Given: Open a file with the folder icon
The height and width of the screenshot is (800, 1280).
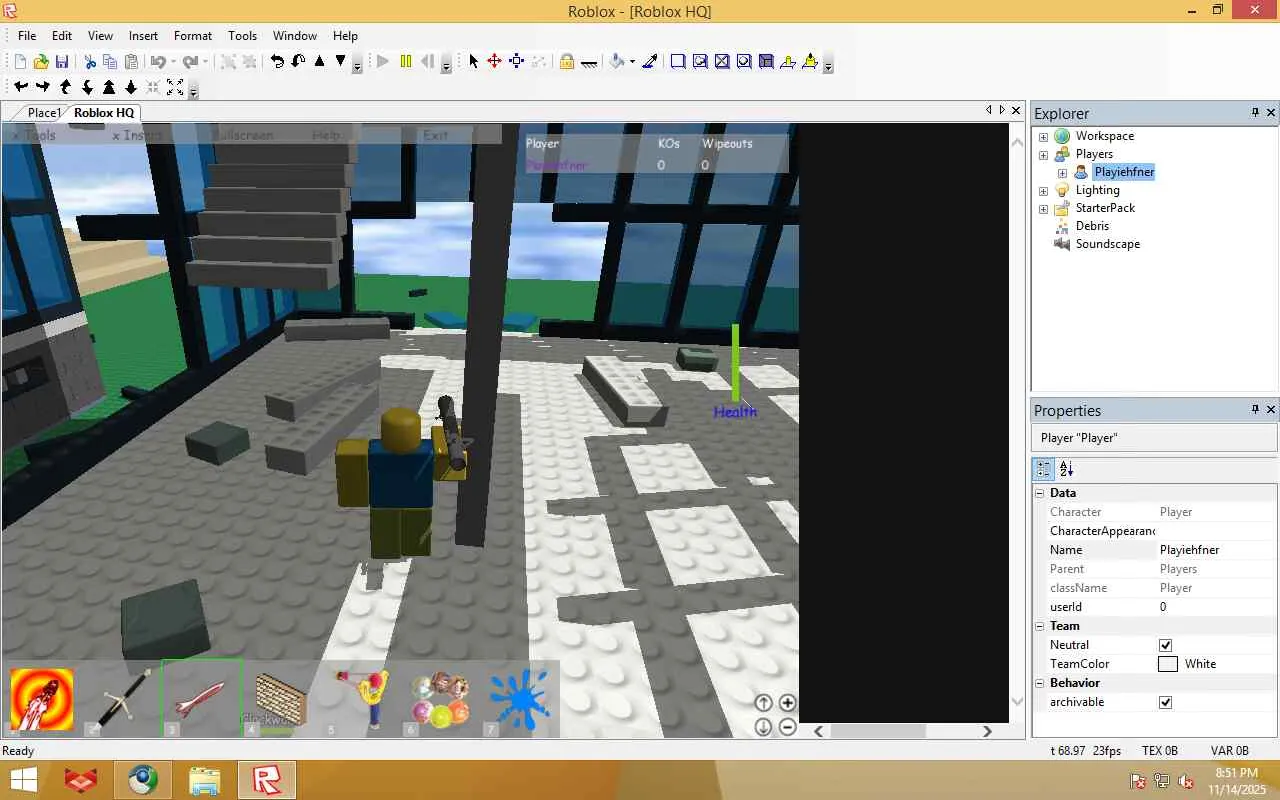Looking at the screenshot, I should pyautogui.click(x=41, y=62).
